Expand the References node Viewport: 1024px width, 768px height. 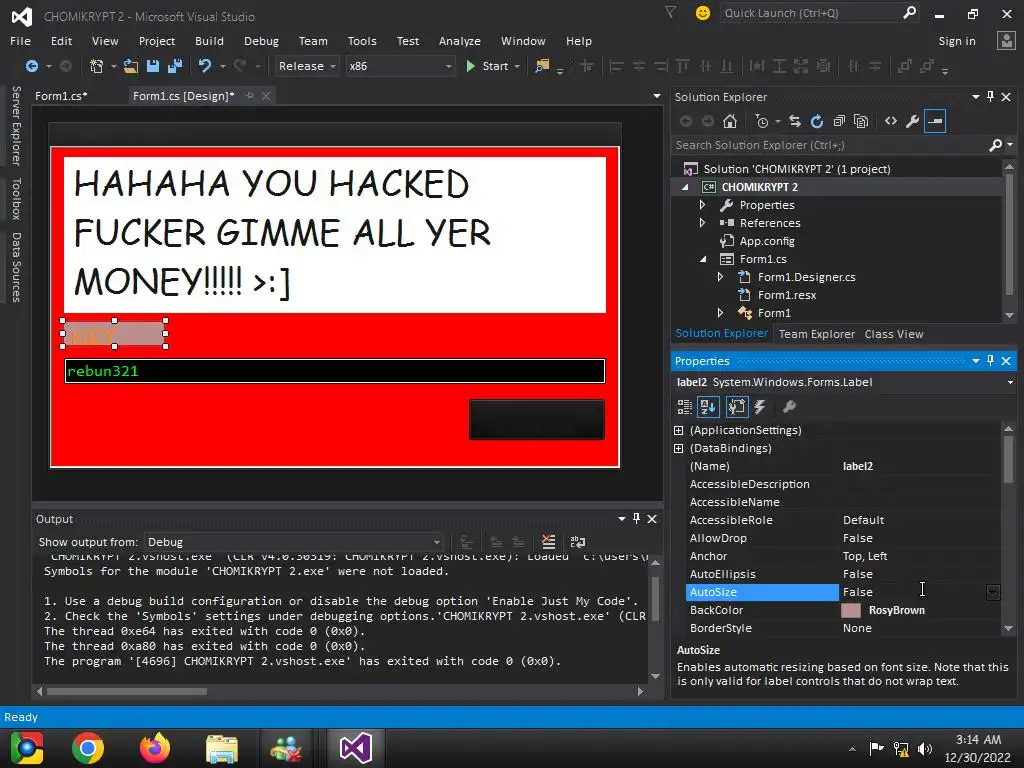(702, 223)
